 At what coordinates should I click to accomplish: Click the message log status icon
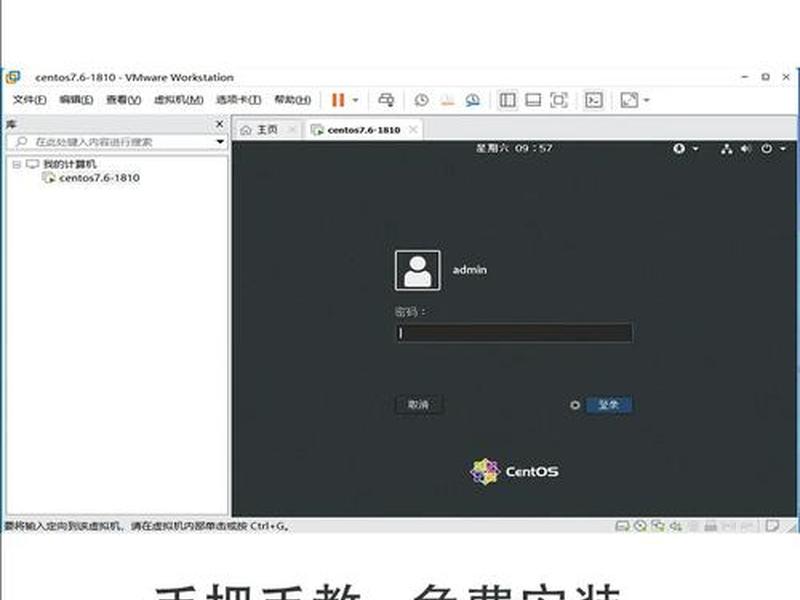coord(772,526)
